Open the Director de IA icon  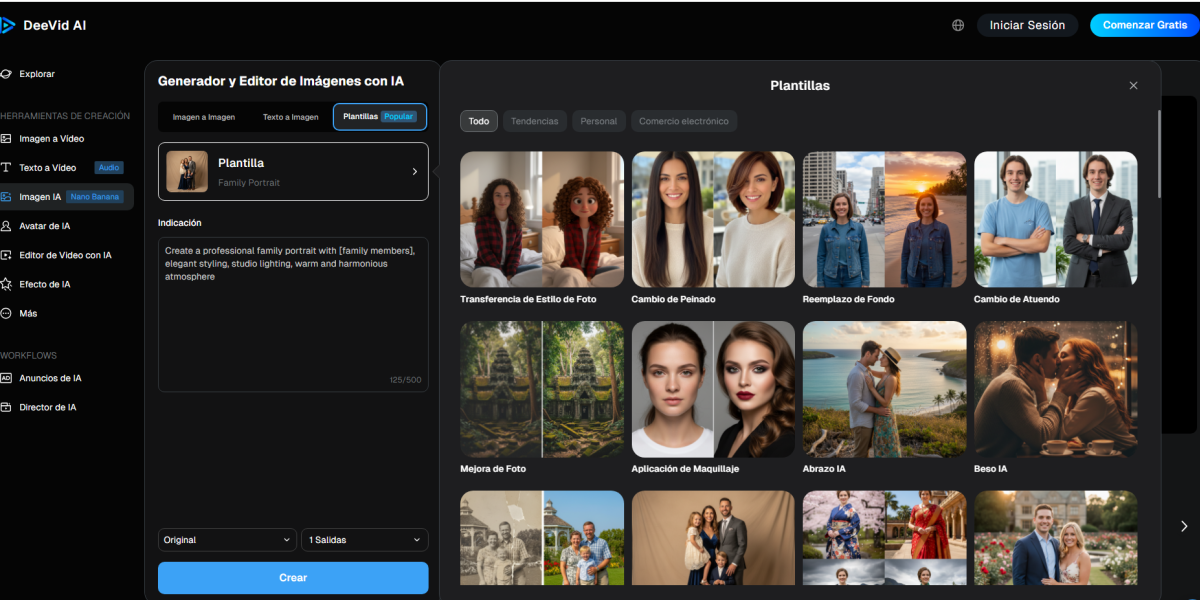click(7, 407)
